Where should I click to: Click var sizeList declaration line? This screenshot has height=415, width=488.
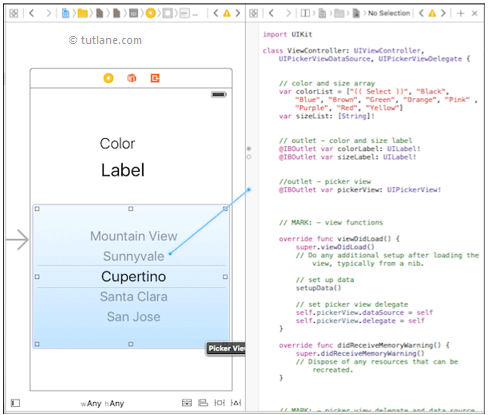[x=327, y=116]
